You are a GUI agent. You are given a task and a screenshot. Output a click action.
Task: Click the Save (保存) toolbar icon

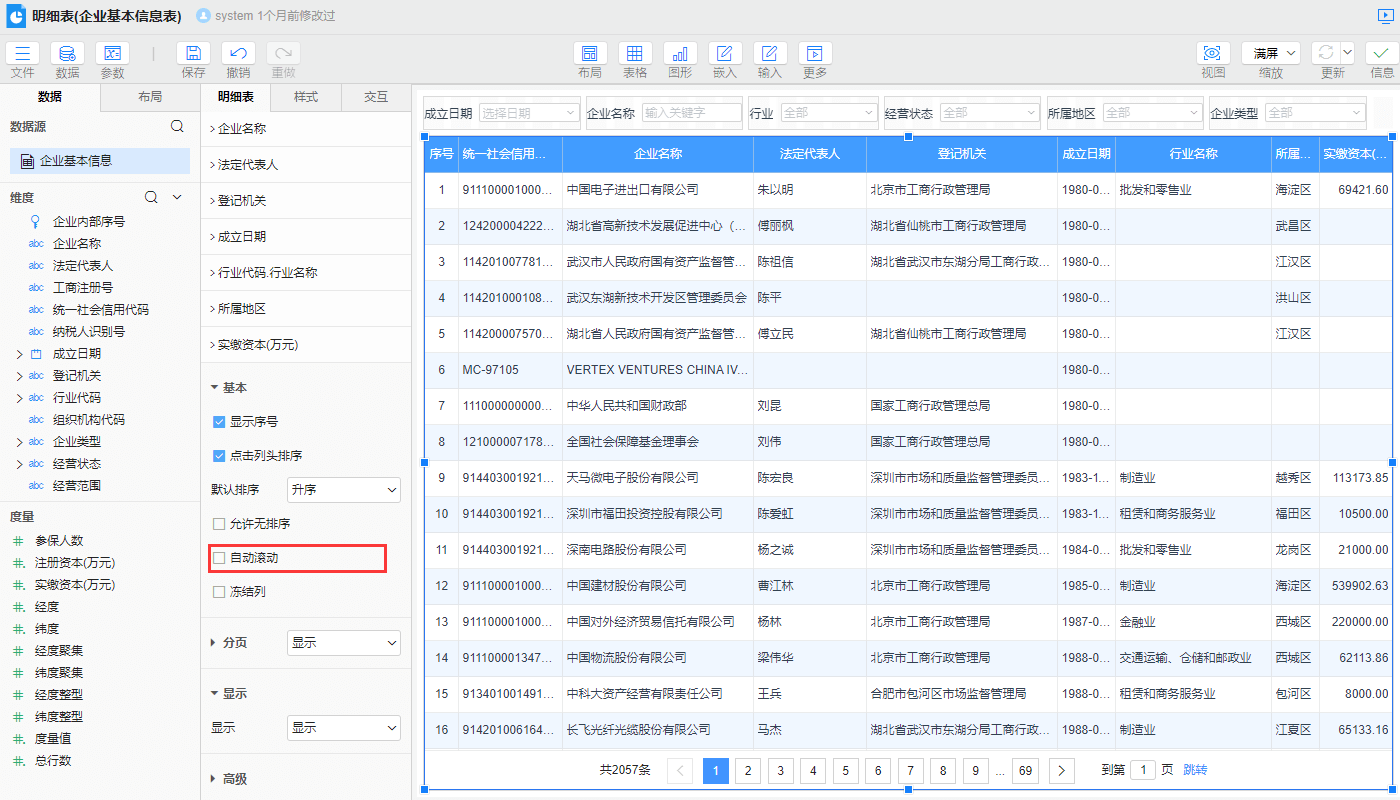tap(193, 54)
